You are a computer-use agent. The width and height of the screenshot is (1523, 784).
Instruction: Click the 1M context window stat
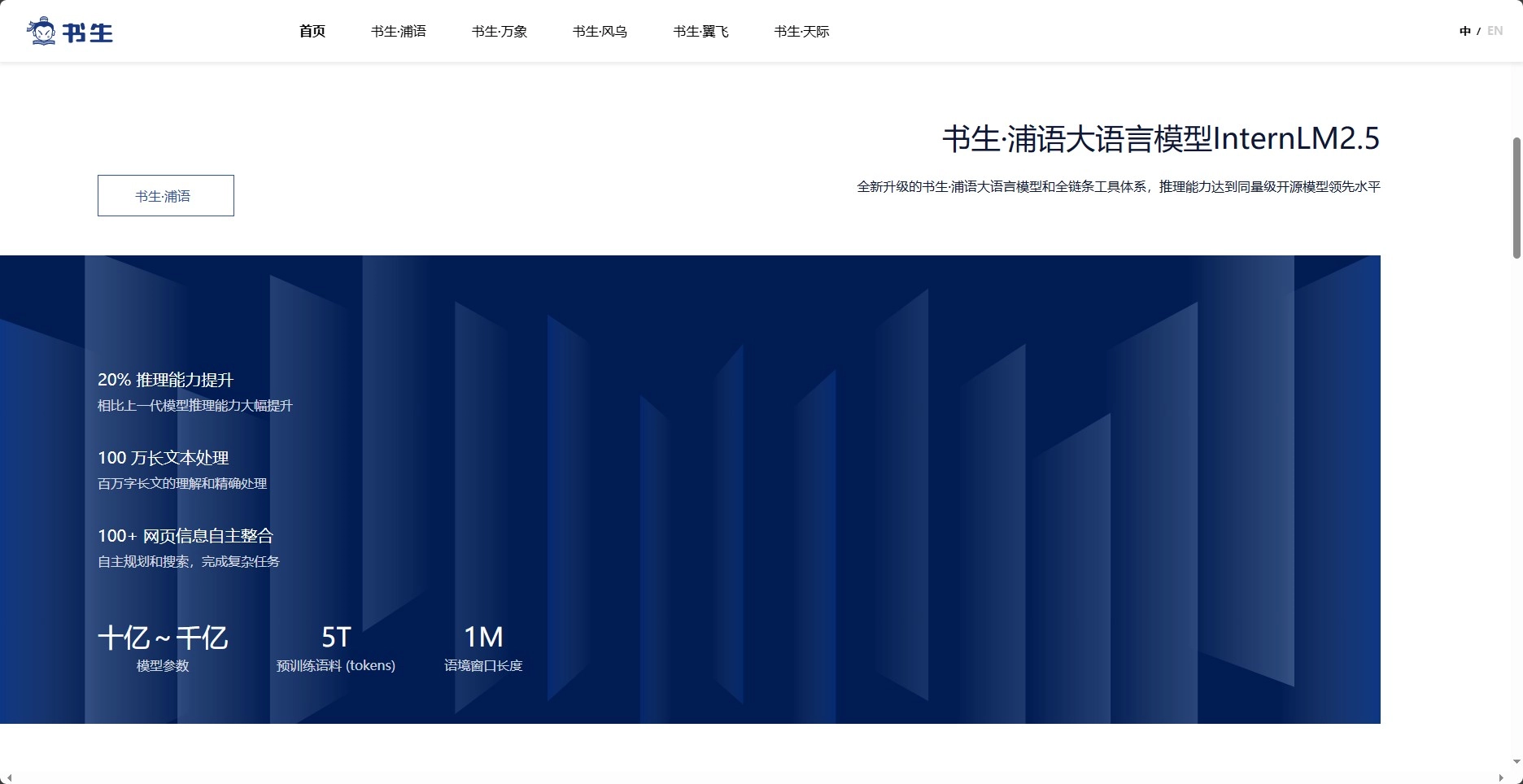(x=483, y=638)
